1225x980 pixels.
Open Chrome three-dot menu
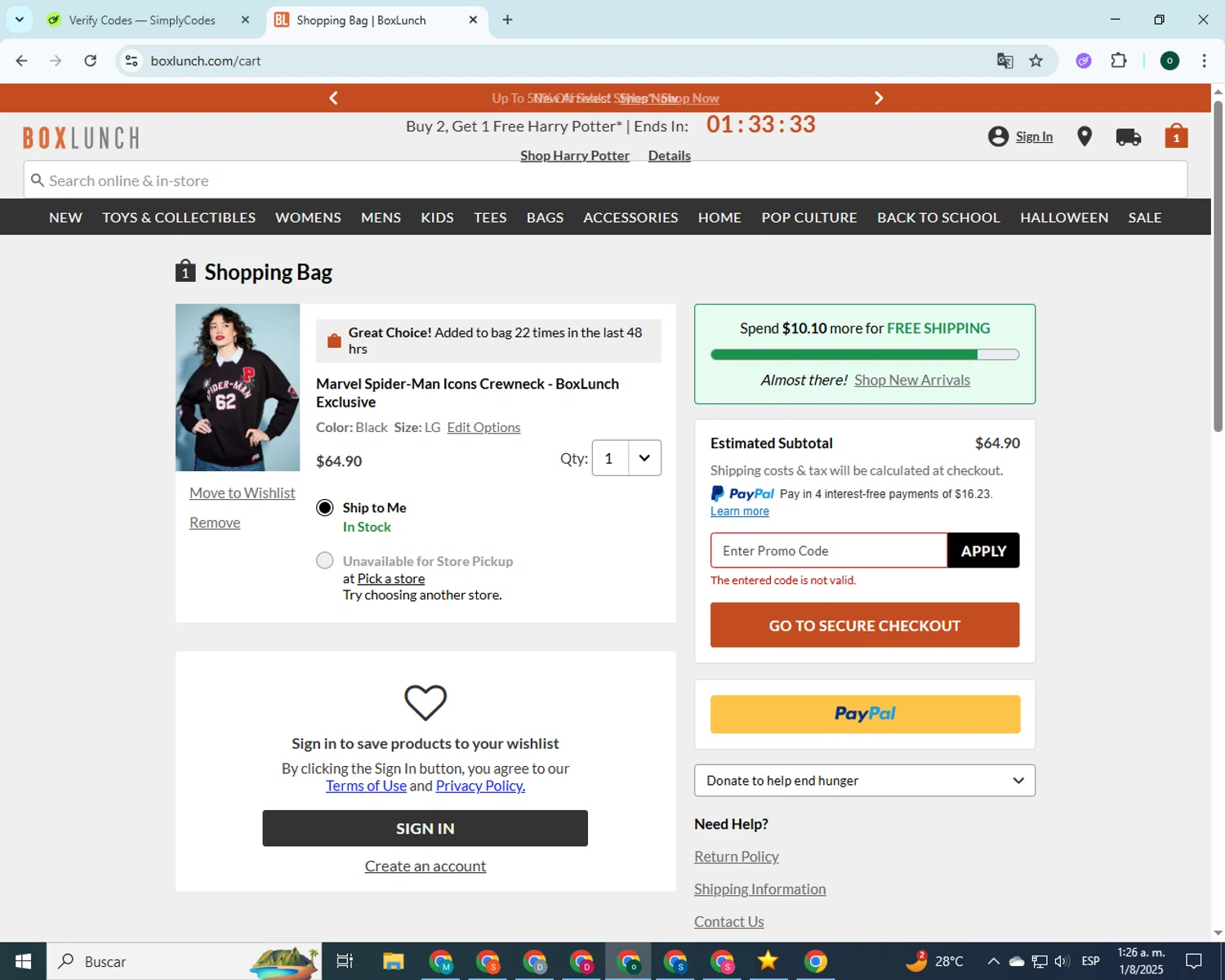(x=1204, y=60)
